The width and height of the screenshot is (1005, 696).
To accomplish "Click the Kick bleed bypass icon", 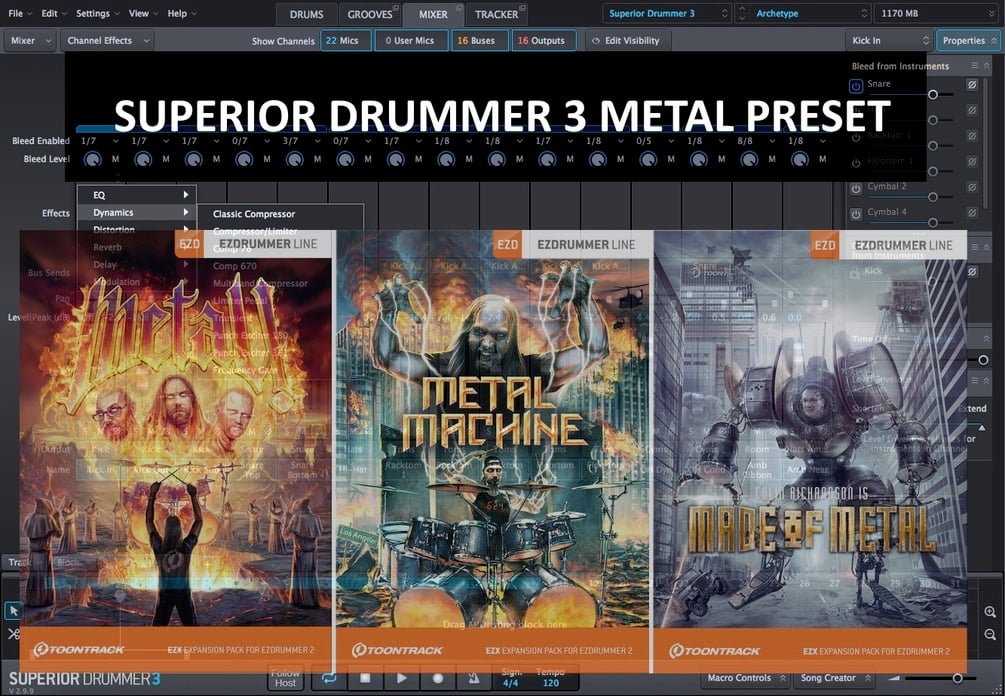I will pyautogui.click(x=972, y=272).
